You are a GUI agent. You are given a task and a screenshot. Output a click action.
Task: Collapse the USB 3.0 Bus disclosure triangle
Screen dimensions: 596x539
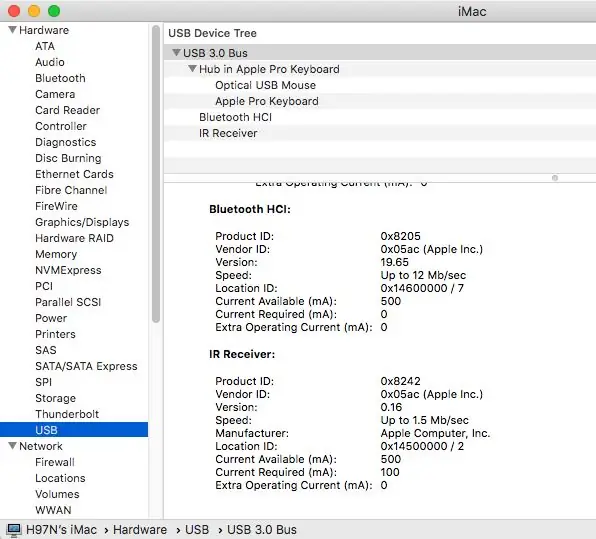point(176,52)
